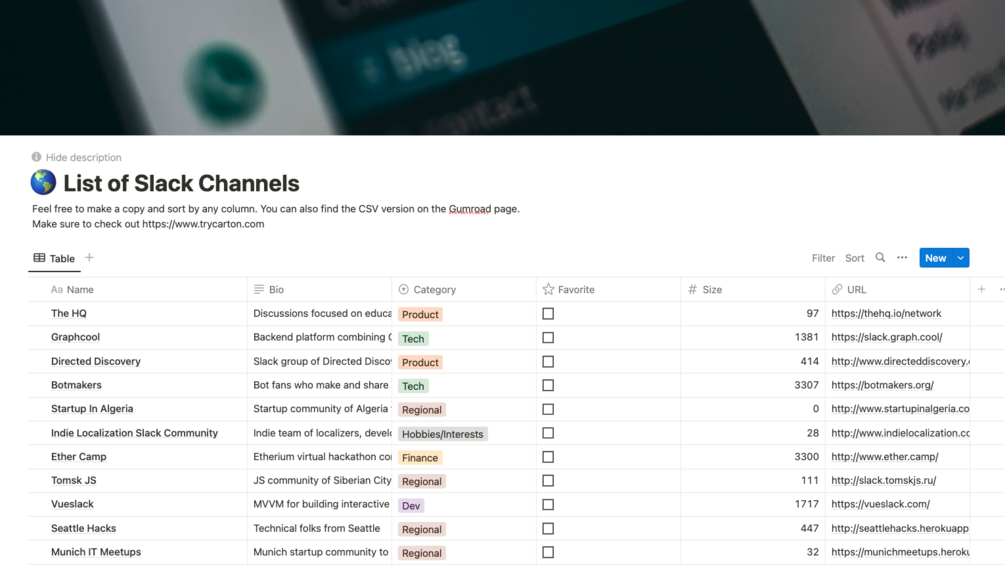
Task: Click the bio 'Technical folks from Seattle'
Action: coord(317,529)
